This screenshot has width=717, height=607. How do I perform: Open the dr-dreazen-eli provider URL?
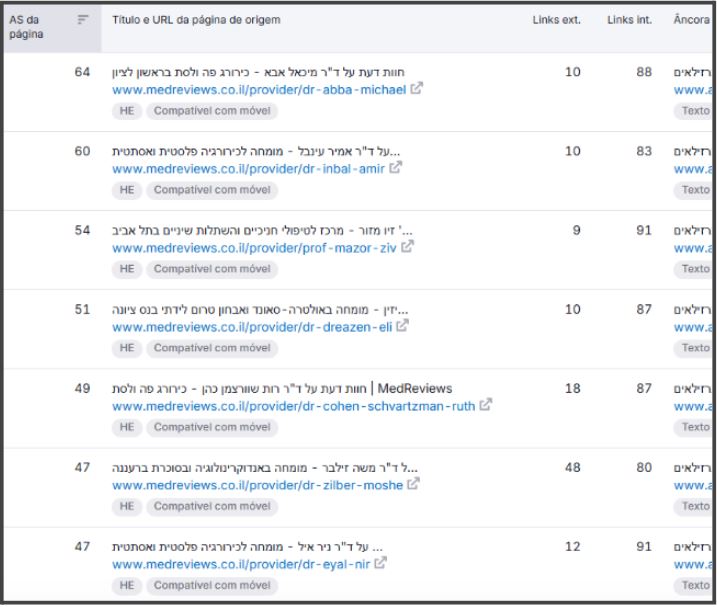[x=252, y=327]
